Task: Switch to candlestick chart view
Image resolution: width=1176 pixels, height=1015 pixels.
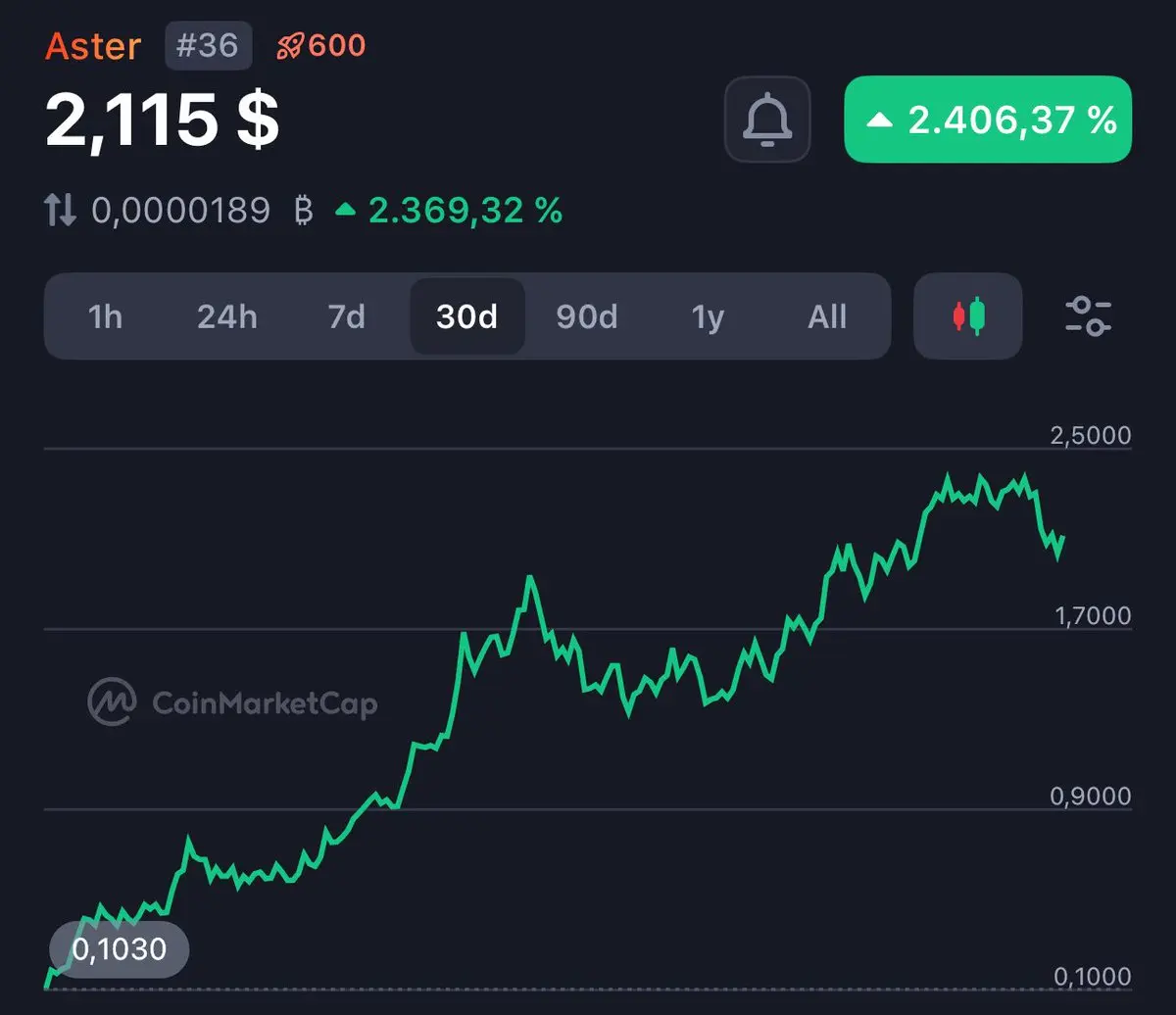Action: (968, 316)
